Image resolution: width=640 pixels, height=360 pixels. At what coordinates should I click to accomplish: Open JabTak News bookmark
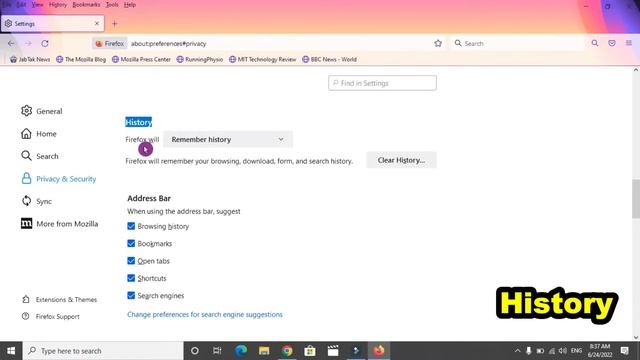point(30,60)
